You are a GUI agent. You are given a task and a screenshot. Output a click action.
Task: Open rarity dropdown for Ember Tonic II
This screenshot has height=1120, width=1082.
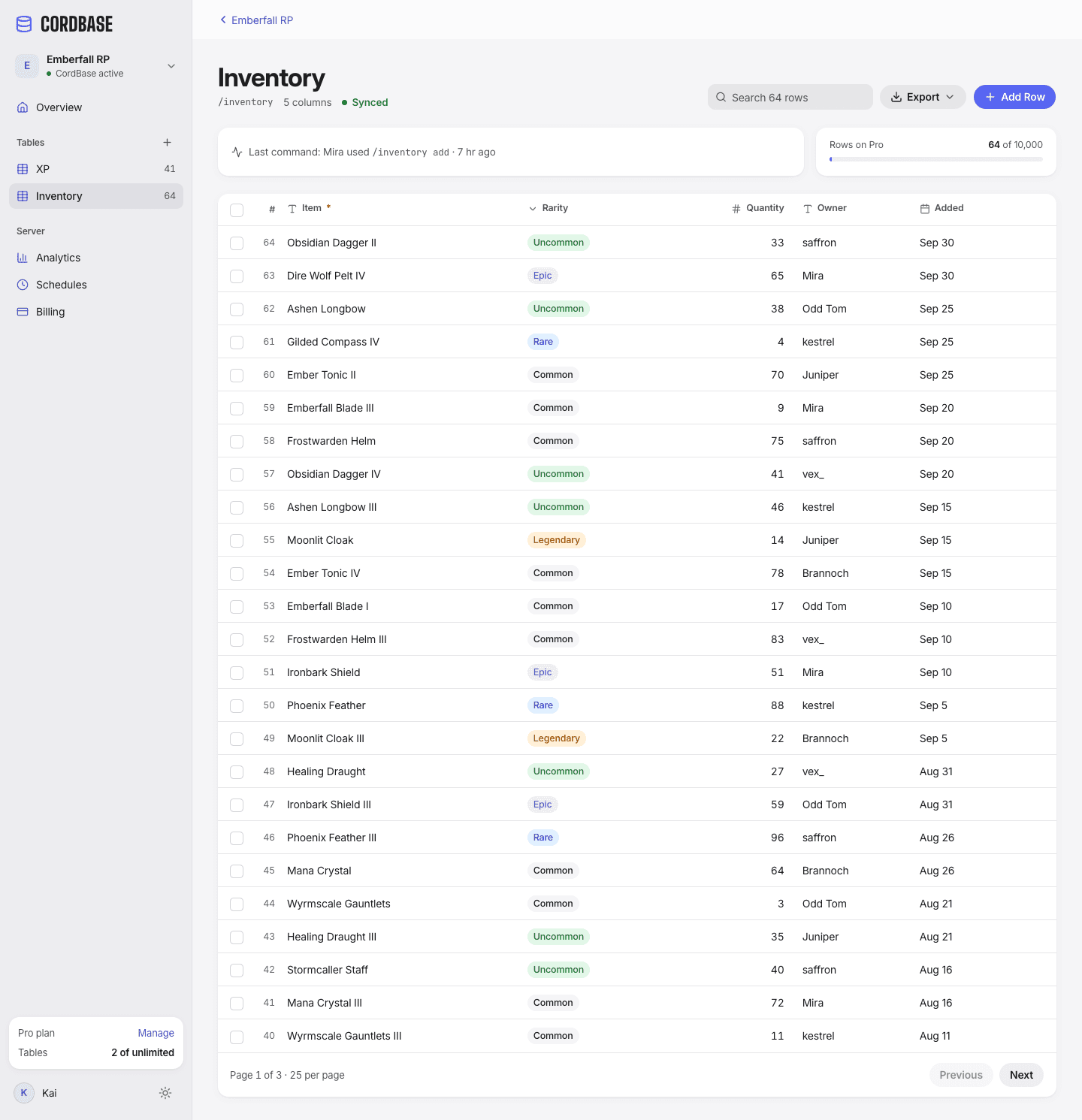(x=553, y=375)
